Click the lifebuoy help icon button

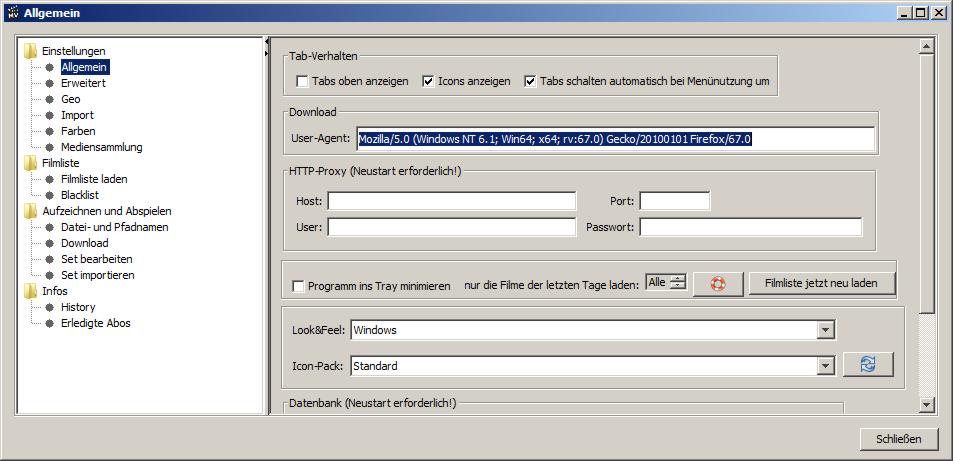[718, 283]
